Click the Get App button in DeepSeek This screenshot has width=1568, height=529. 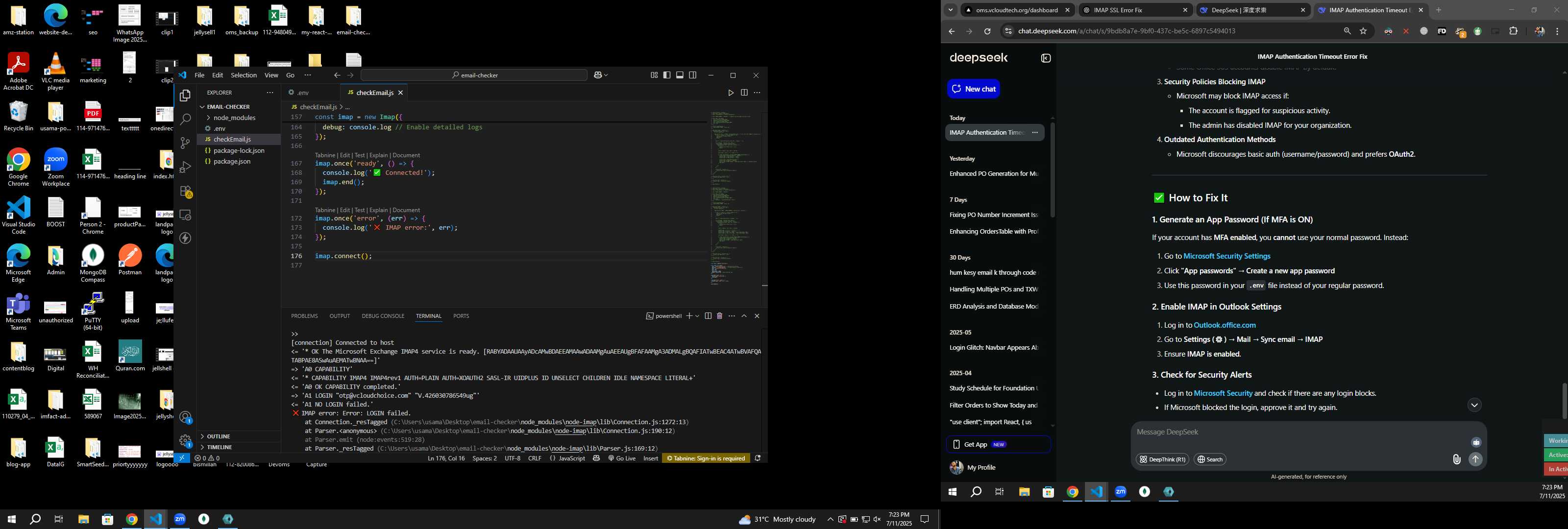(998, 444)
